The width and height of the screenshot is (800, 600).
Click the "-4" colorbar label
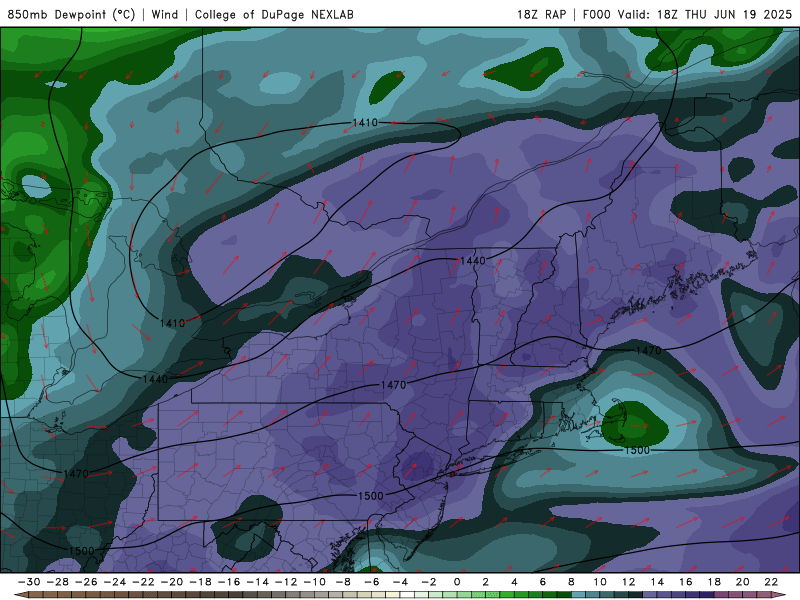(400, 582)
